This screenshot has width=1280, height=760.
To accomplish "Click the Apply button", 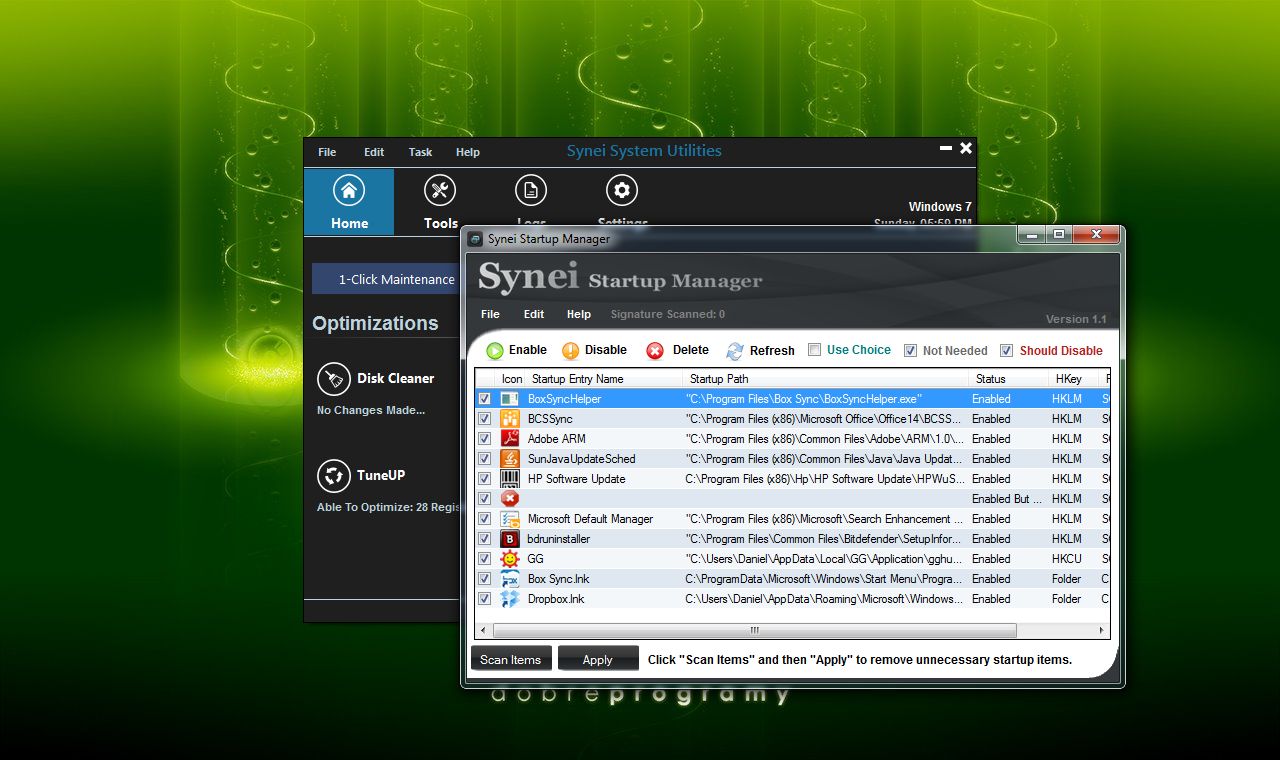I will pyautogui.click(x=597, y=659).
